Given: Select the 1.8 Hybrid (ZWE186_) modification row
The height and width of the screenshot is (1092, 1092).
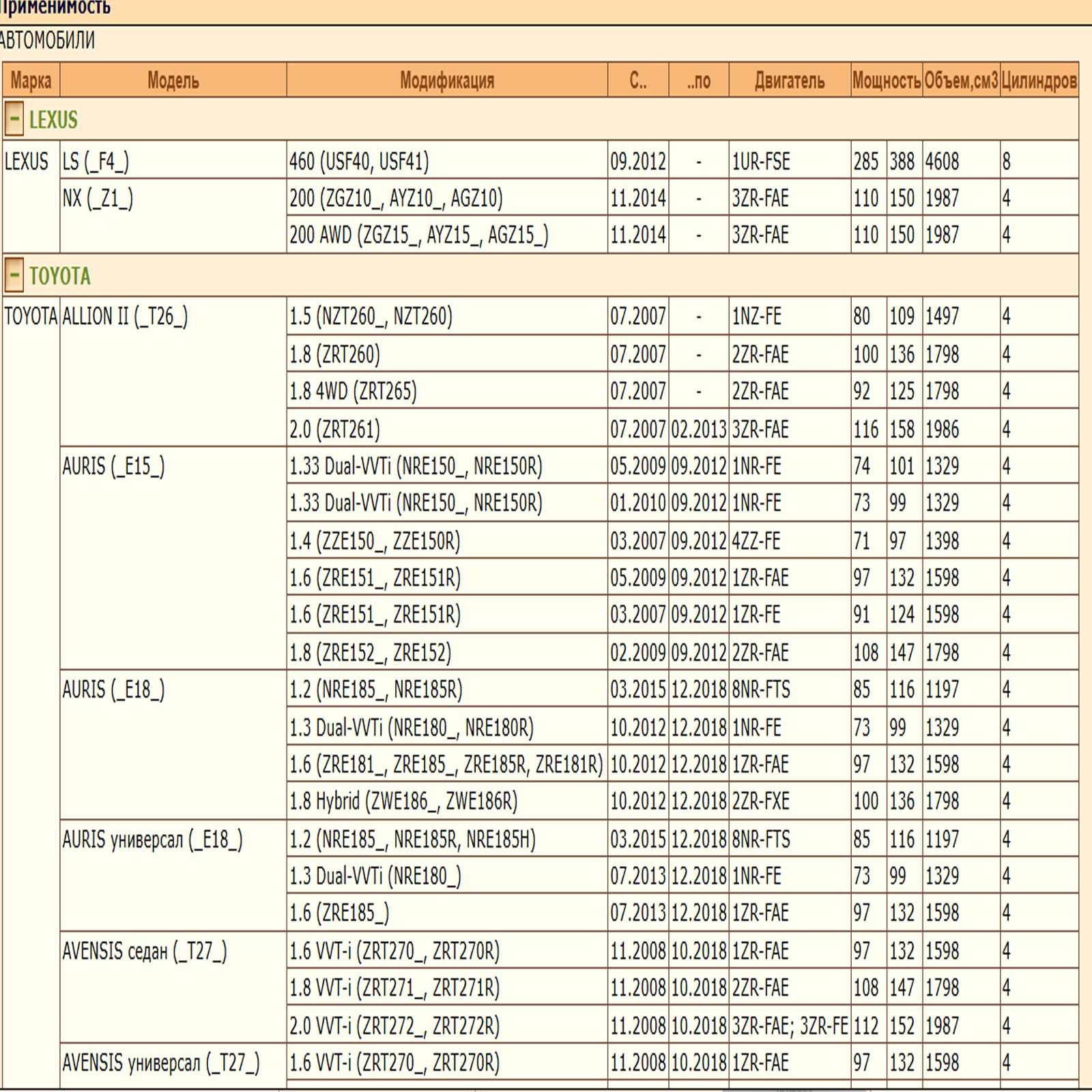Looking at the screenshot, I should coord(403,801).
